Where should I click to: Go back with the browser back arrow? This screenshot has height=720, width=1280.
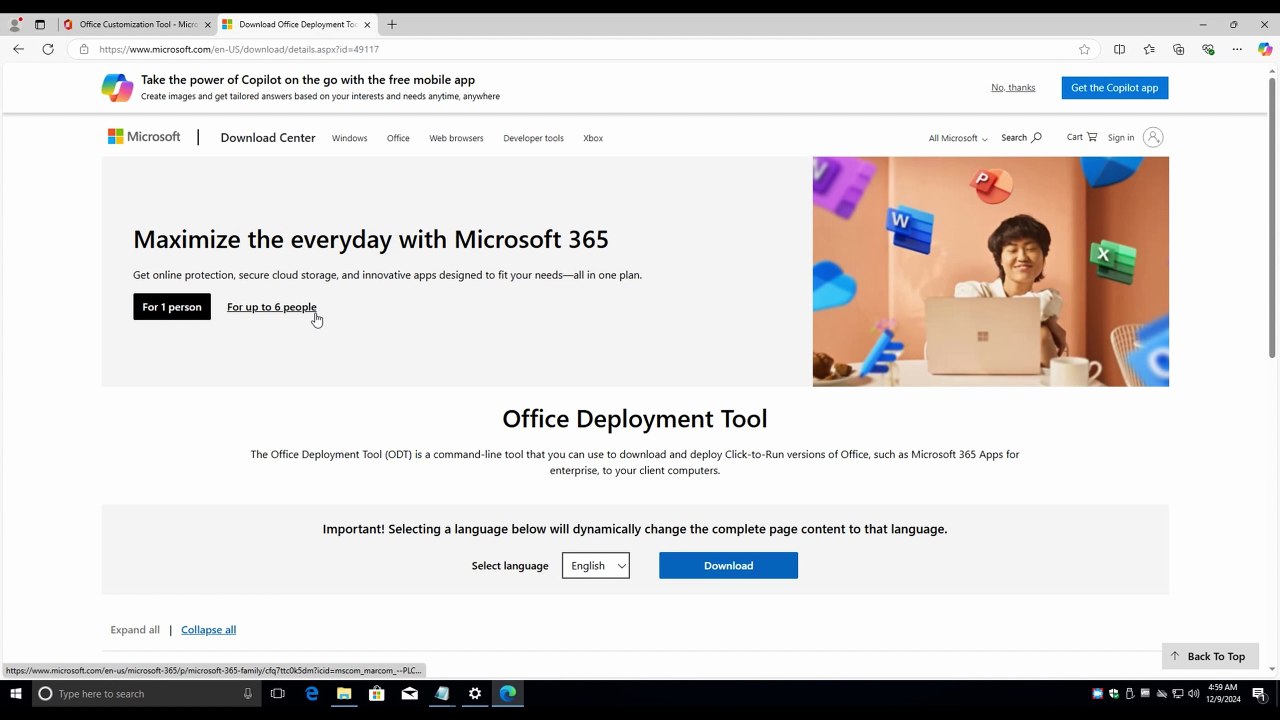point(18,49)
